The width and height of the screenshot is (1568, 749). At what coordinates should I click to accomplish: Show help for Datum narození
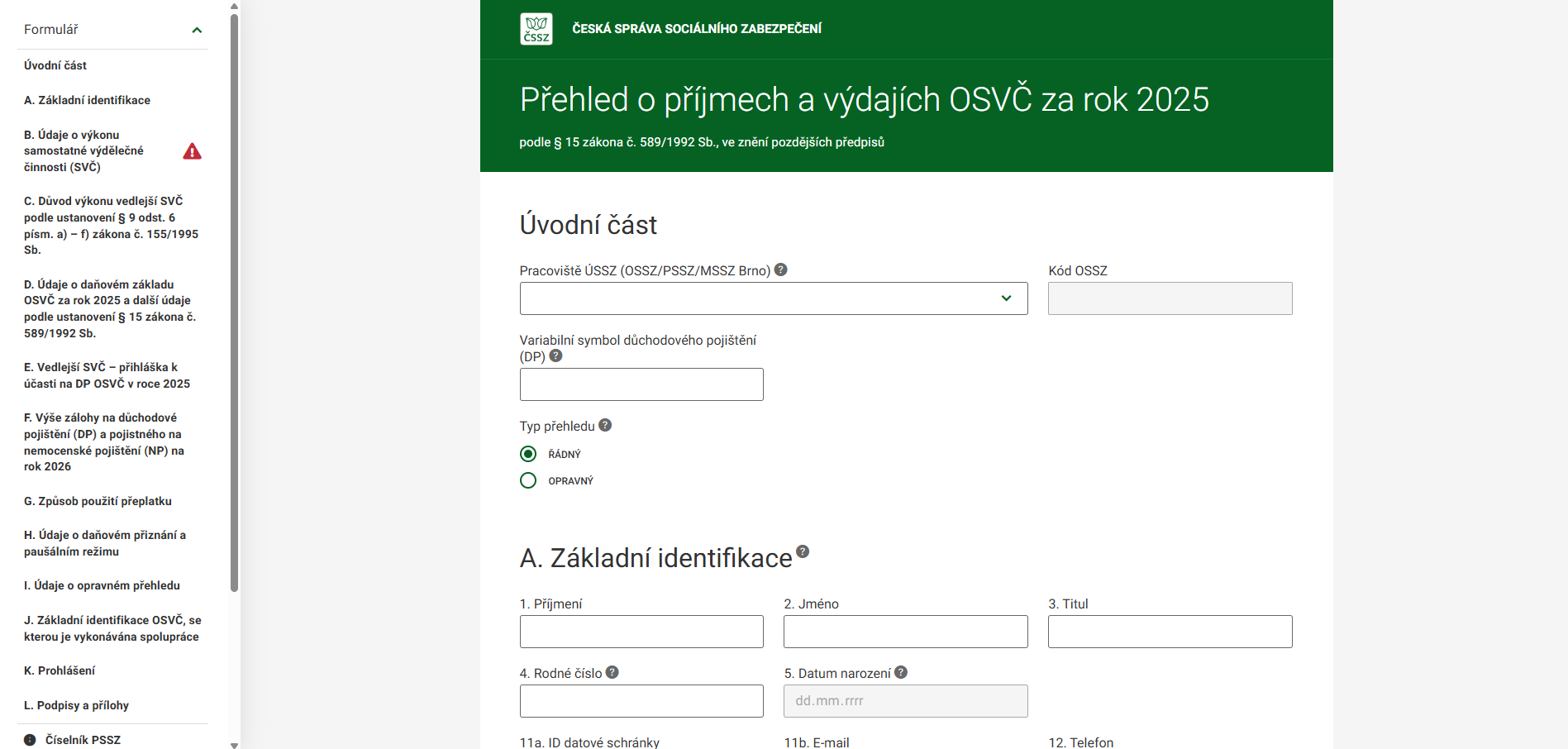click(x=901, y=672)
